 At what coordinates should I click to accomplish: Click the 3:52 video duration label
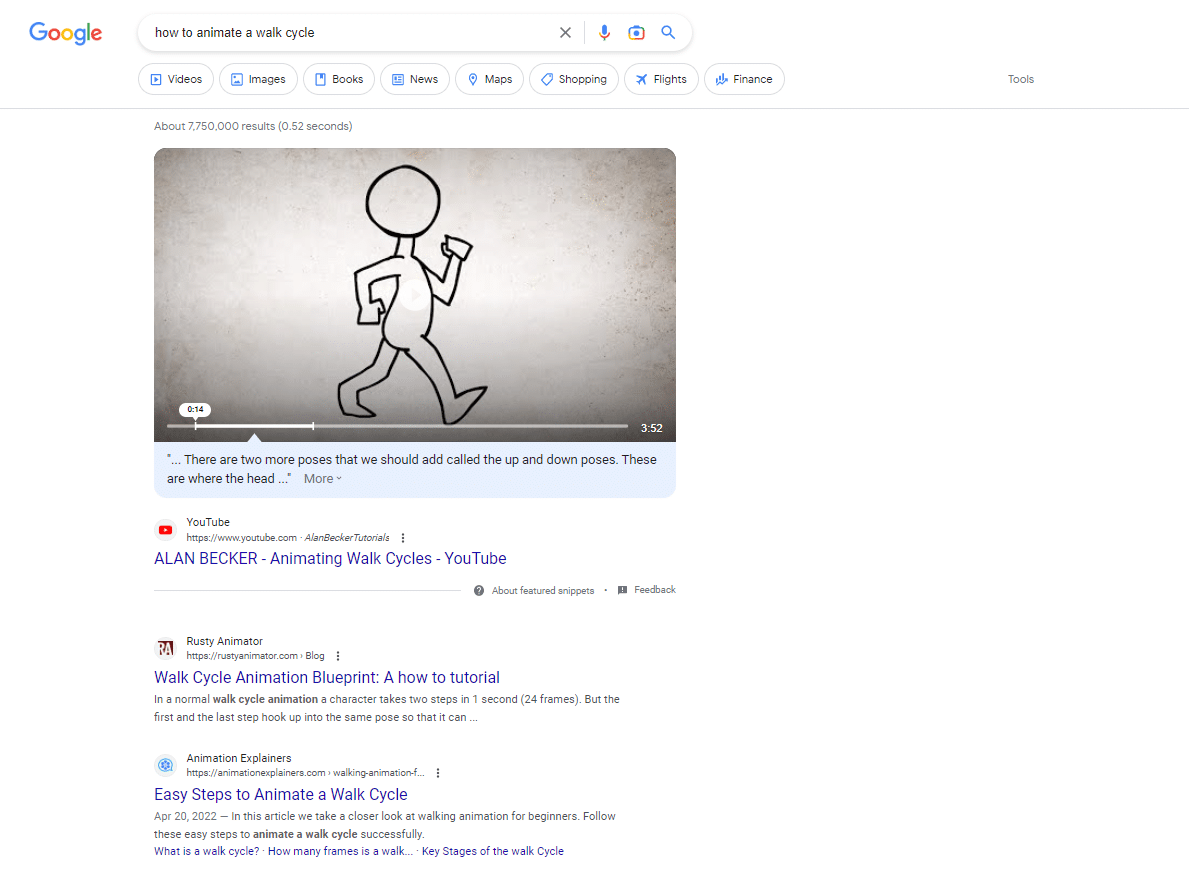coord(651,428)
